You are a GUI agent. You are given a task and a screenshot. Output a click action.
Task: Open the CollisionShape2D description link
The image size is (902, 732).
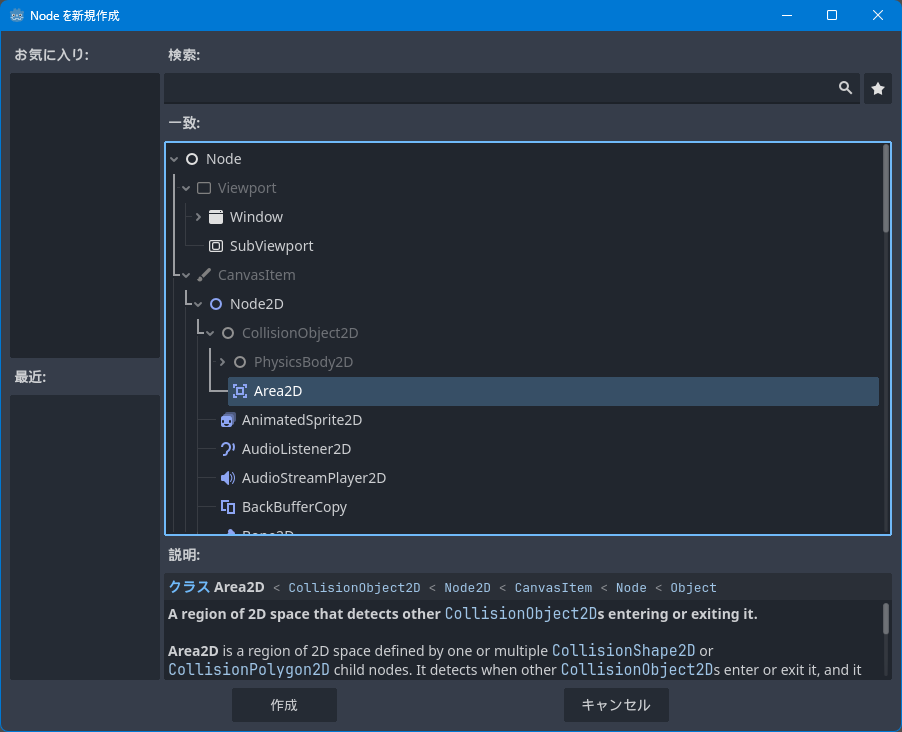click(x=624, y=651)
